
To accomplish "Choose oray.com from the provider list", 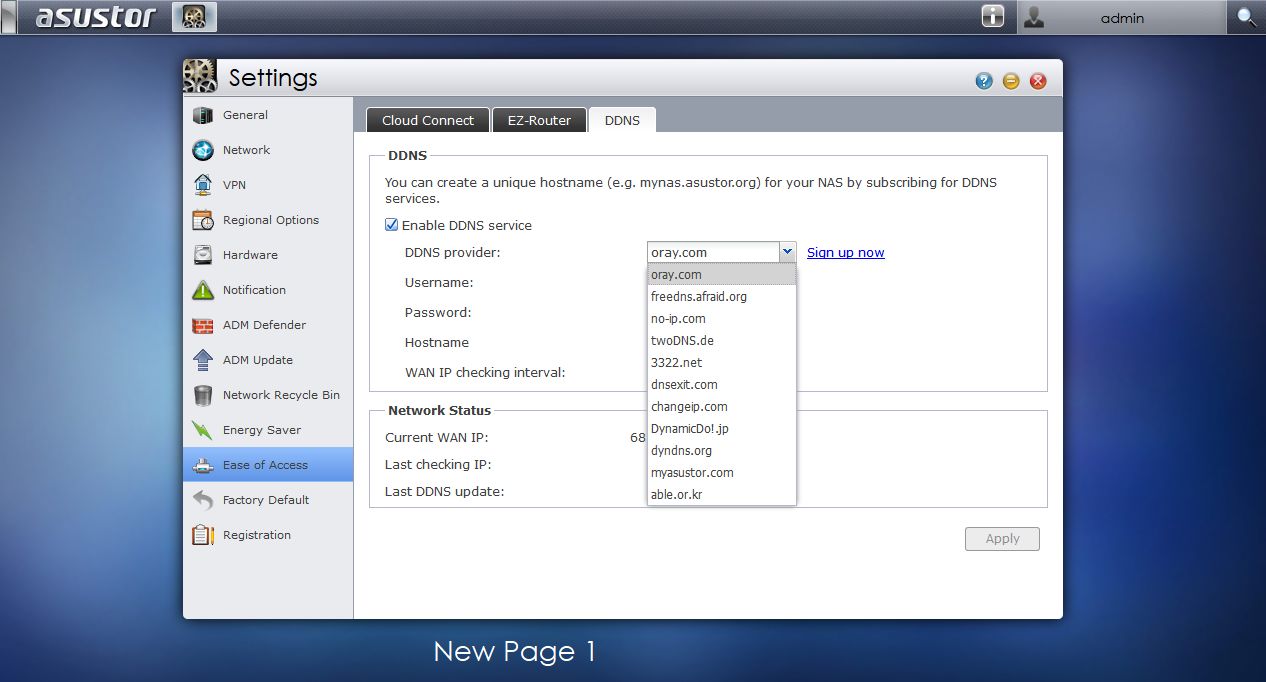I will (722, 274).
